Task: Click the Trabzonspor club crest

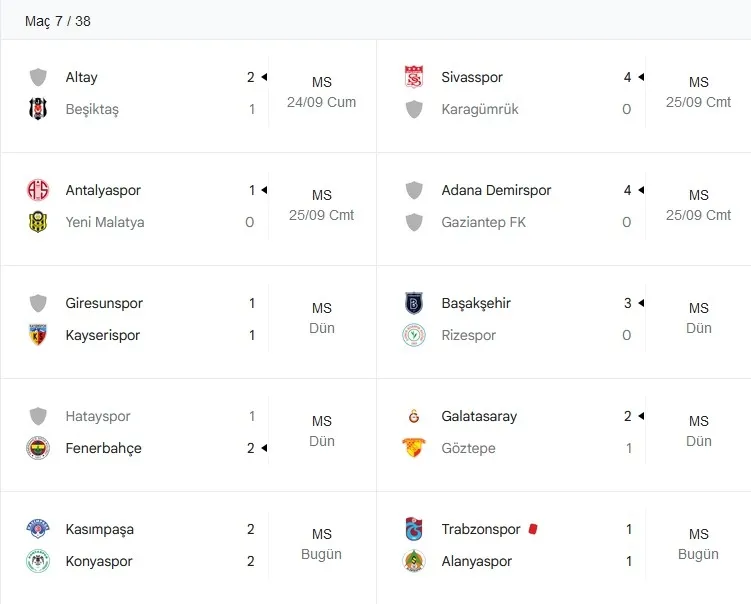Action: (414, 529)
